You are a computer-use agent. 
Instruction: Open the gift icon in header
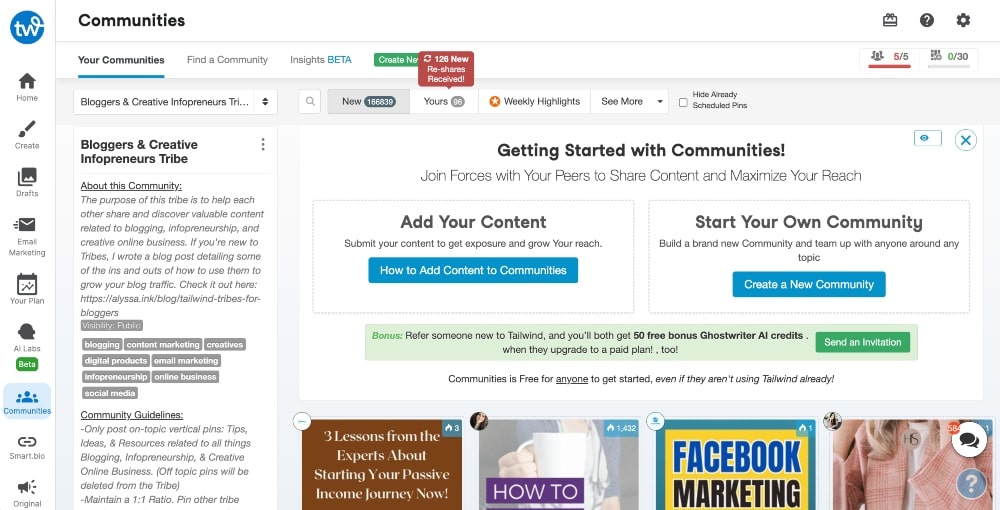tap(890, 20)
